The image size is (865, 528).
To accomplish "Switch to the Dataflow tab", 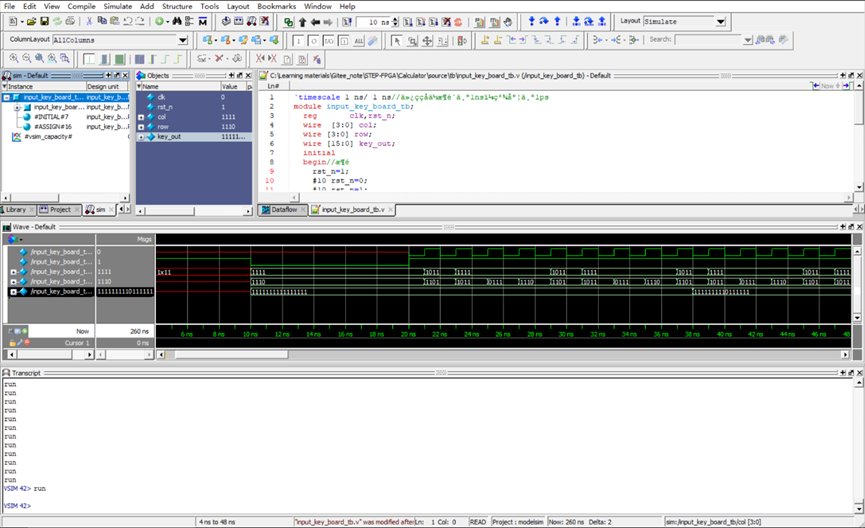I will [x=282, y=210].
